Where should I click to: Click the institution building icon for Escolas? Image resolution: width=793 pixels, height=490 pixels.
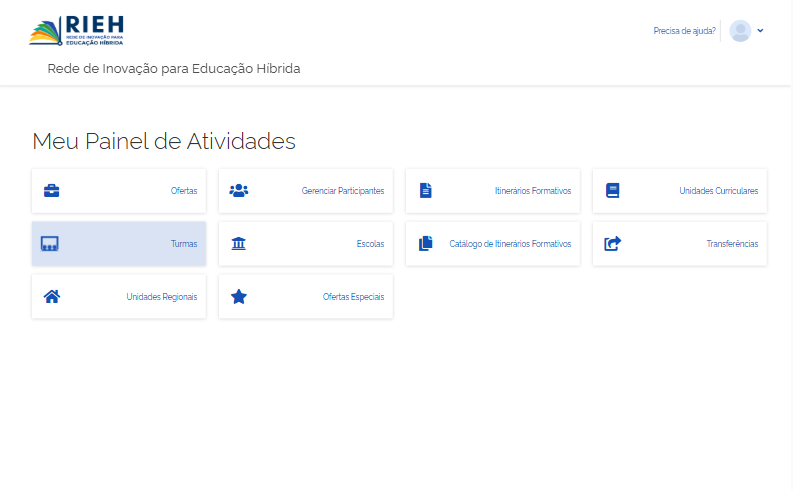point(238,244)
